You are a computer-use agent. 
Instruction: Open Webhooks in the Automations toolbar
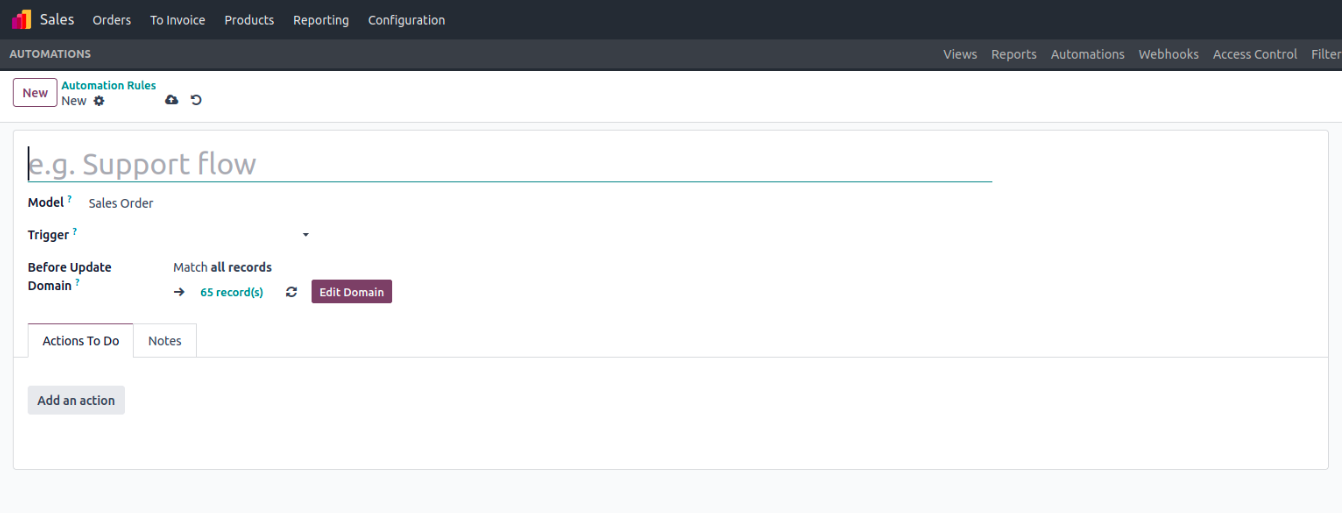pos(1168,54)
